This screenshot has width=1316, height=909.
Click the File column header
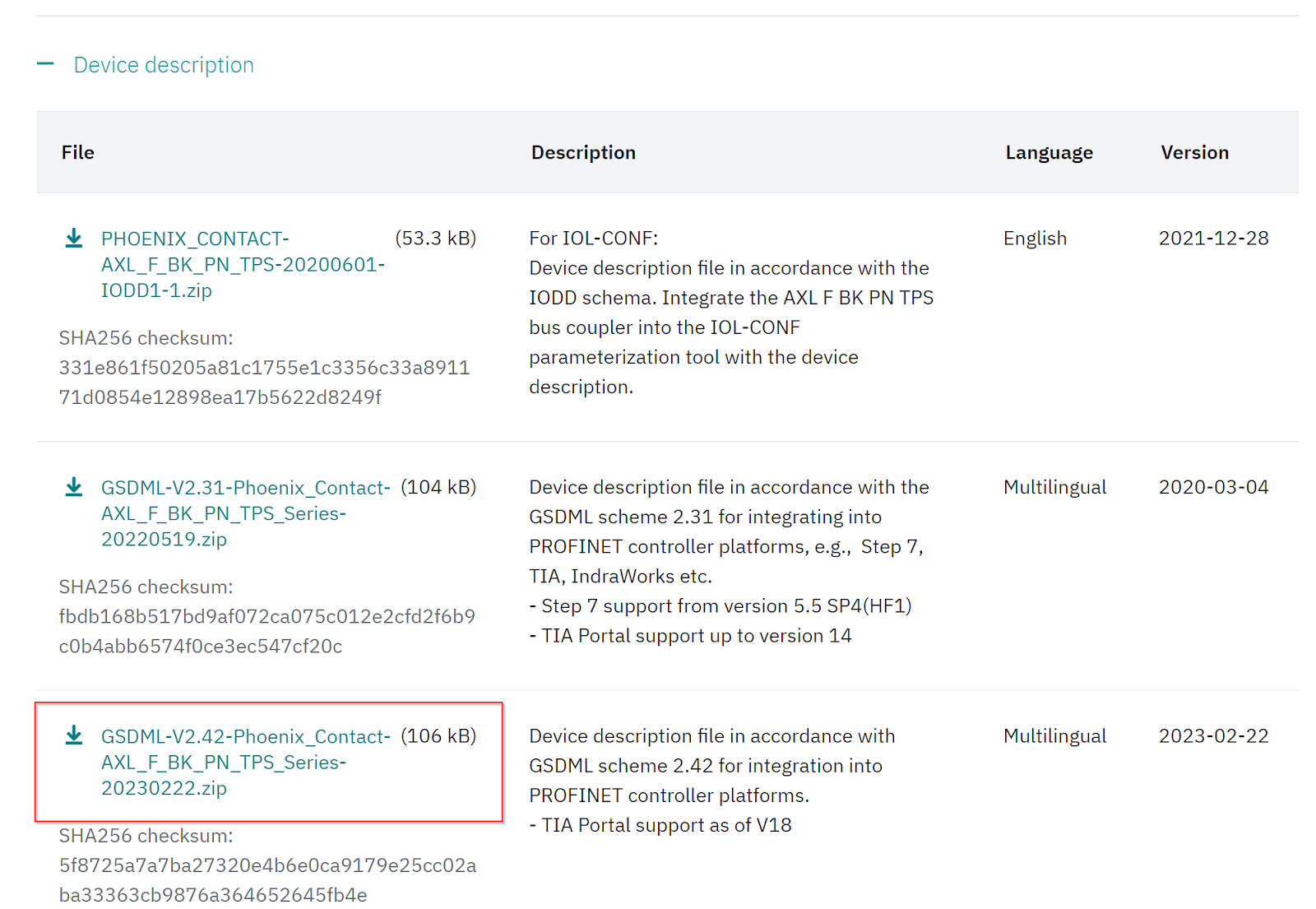[x=78, y=152]
